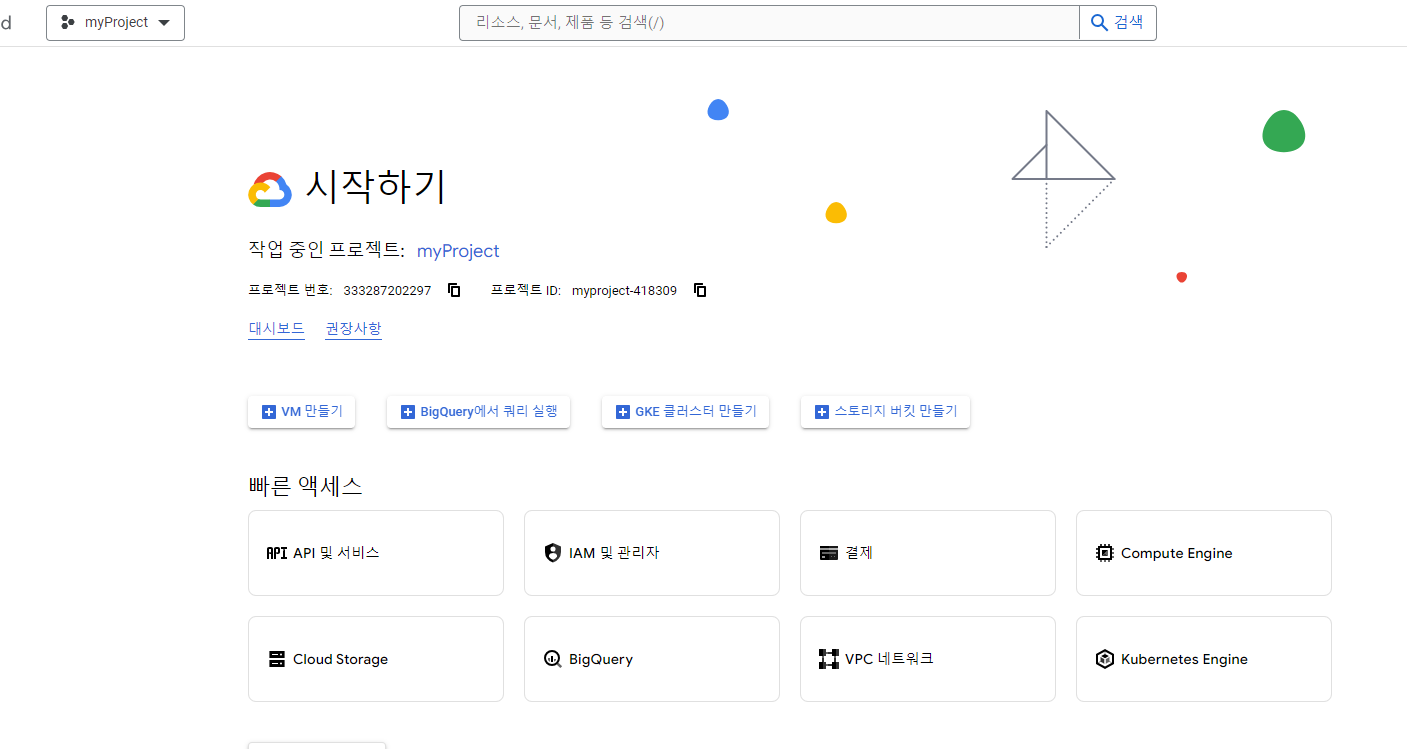Focus the resource search input field

tap(769, 22)
